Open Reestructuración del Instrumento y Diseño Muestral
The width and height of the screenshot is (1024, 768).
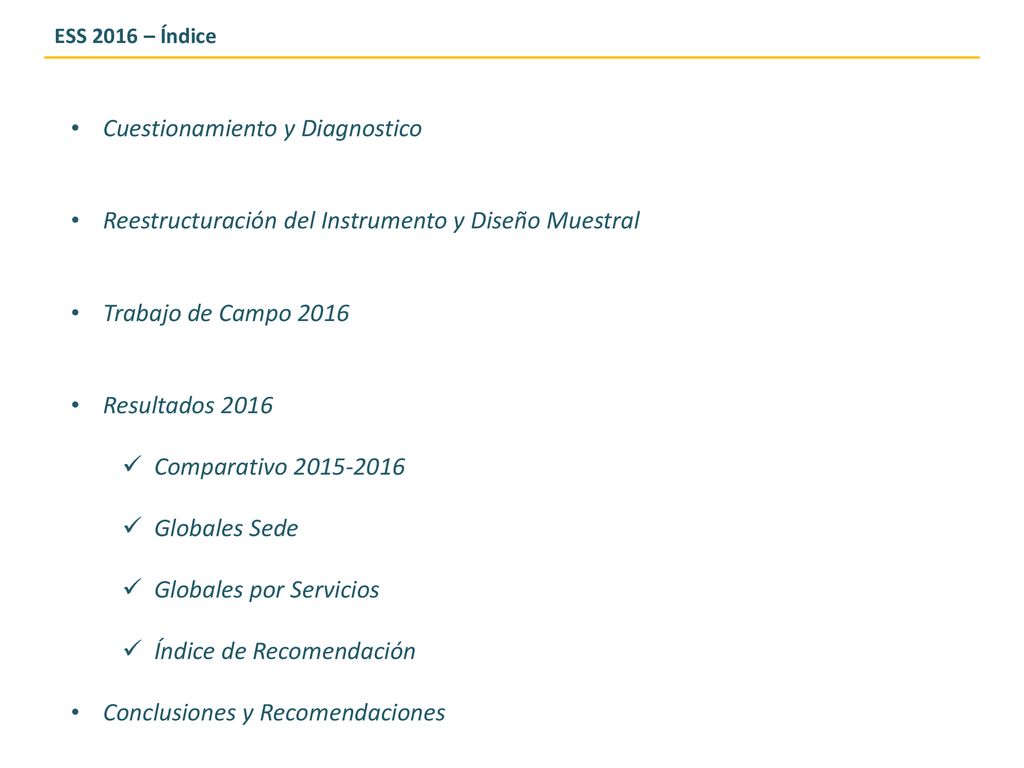pyautogui.click(x=372, y=221)
